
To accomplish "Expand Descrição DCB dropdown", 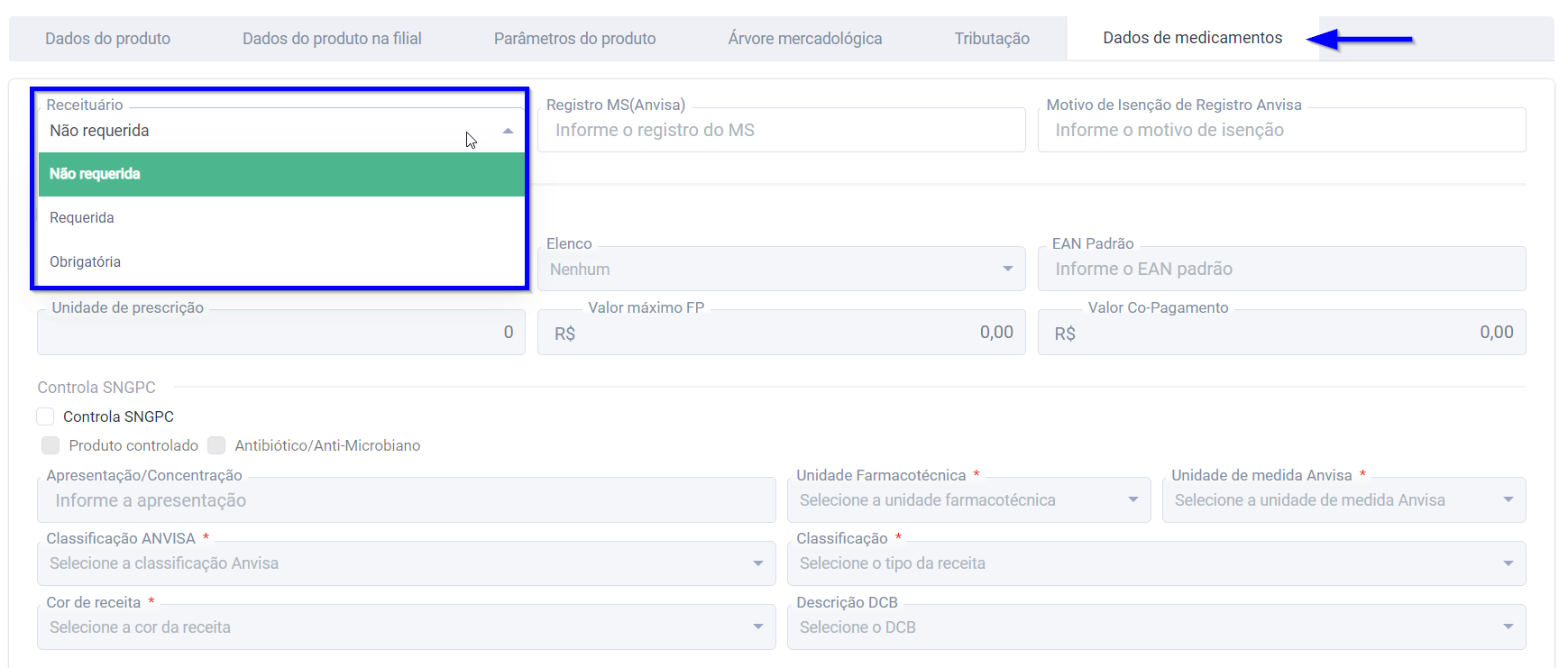I will tap(1157, 627).
